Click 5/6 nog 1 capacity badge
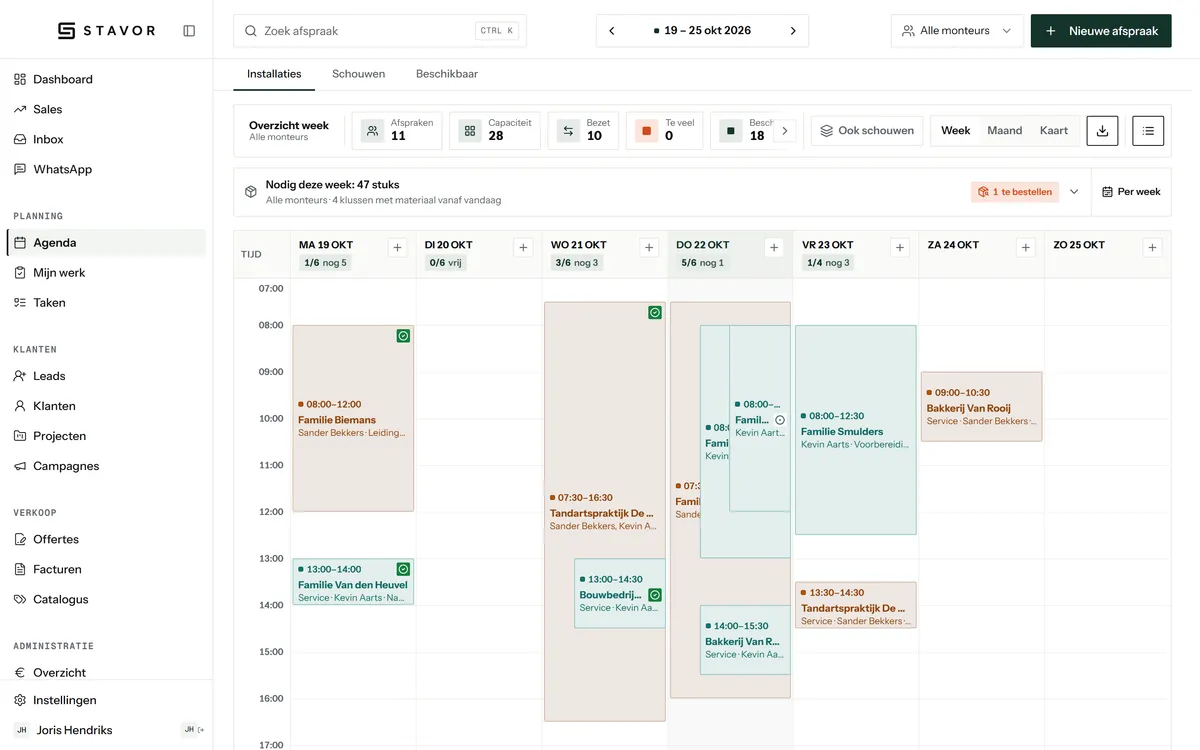Viewport: 1200px width, 750px height. click(x=702, y=263)
